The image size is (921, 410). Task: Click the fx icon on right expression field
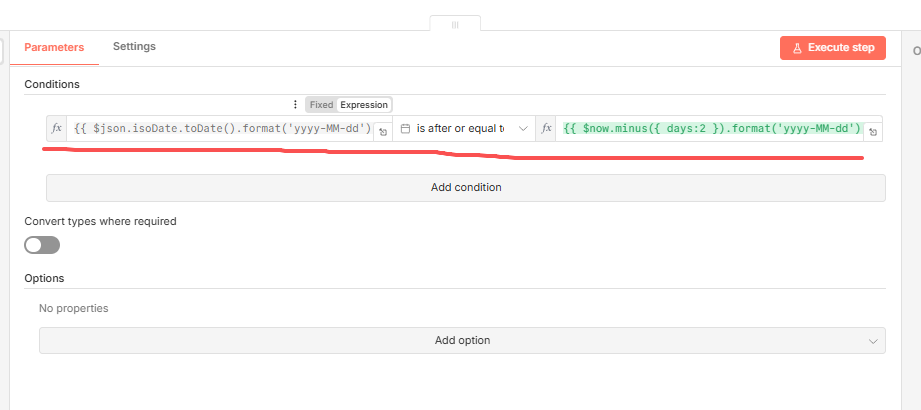pyautogui.click(x=546, y=128)
